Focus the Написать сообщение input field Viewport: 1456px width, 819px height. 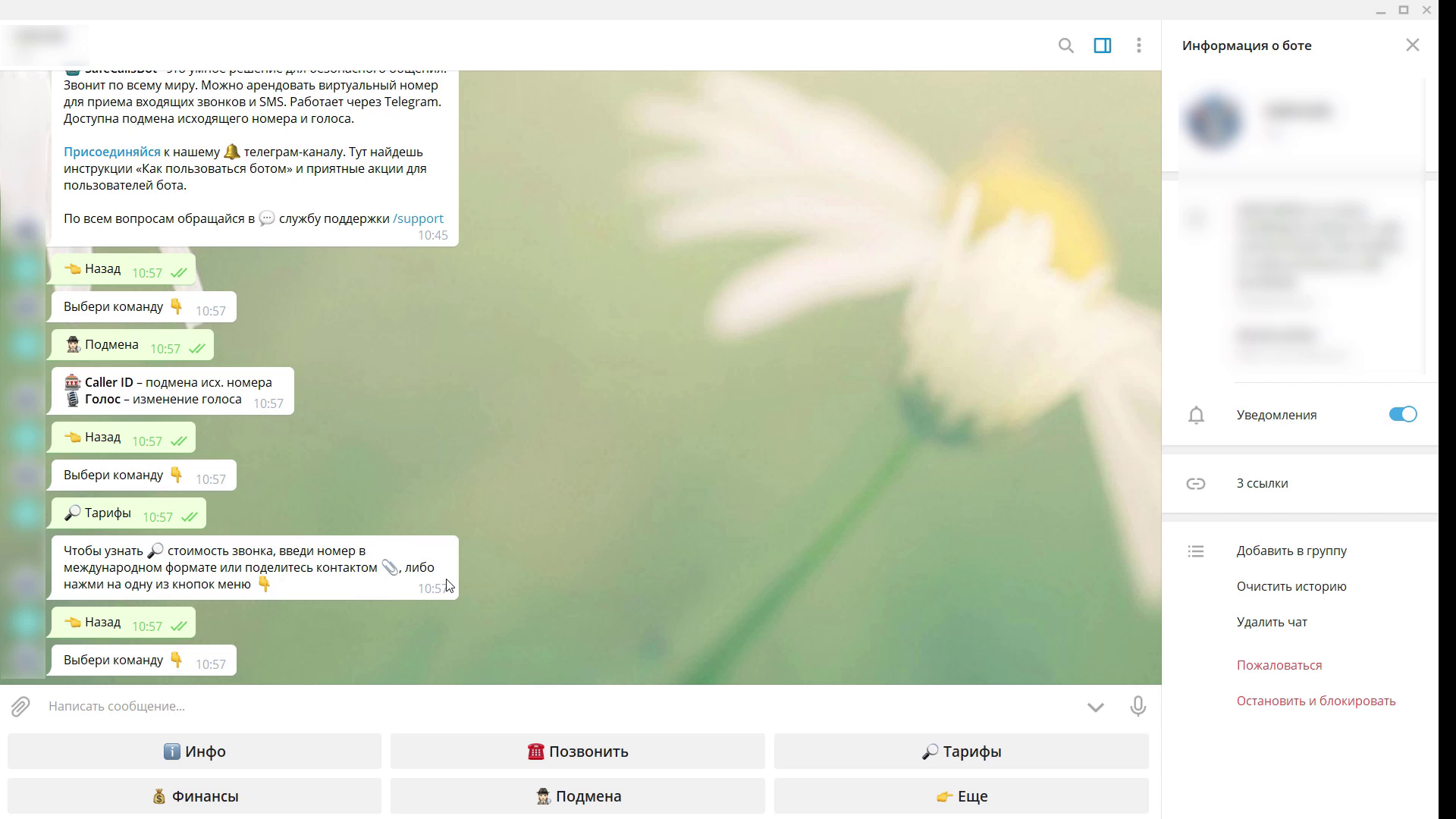(531, 707)
